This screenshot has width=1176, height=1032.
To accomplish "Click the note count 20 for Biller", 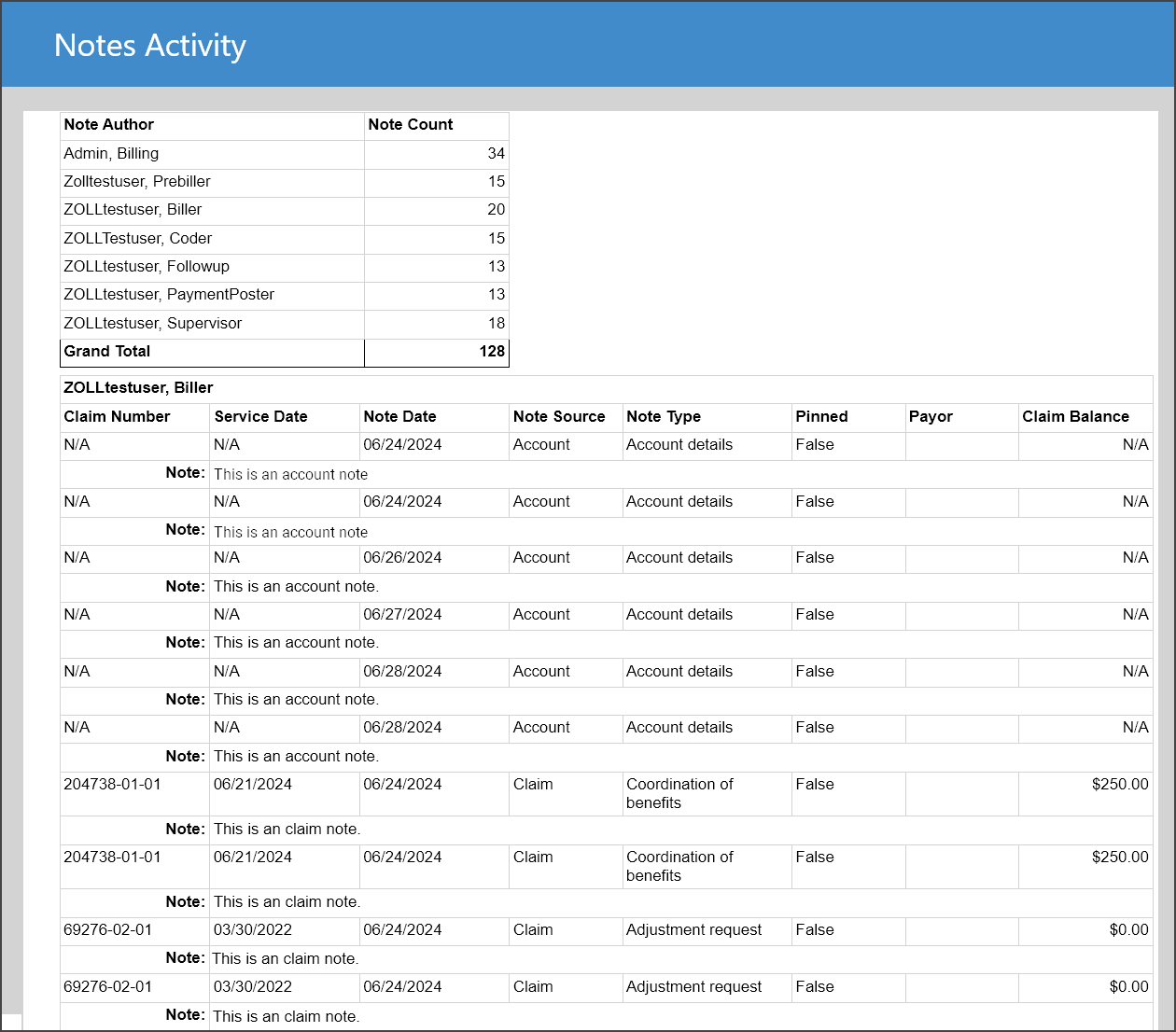I will click(x=496, y=210).
